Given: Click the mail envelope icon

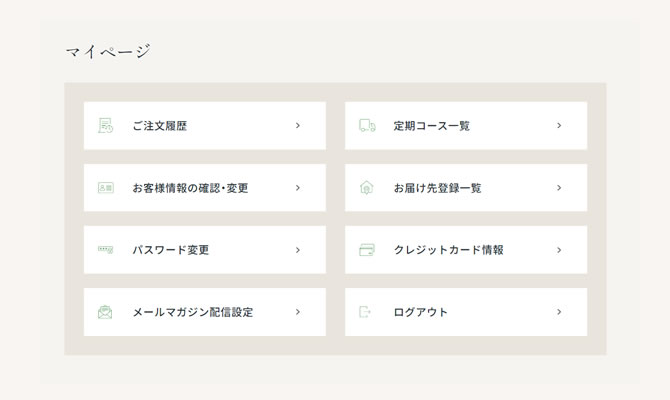Looking at the screenshot, I should (x=105, y=312).
